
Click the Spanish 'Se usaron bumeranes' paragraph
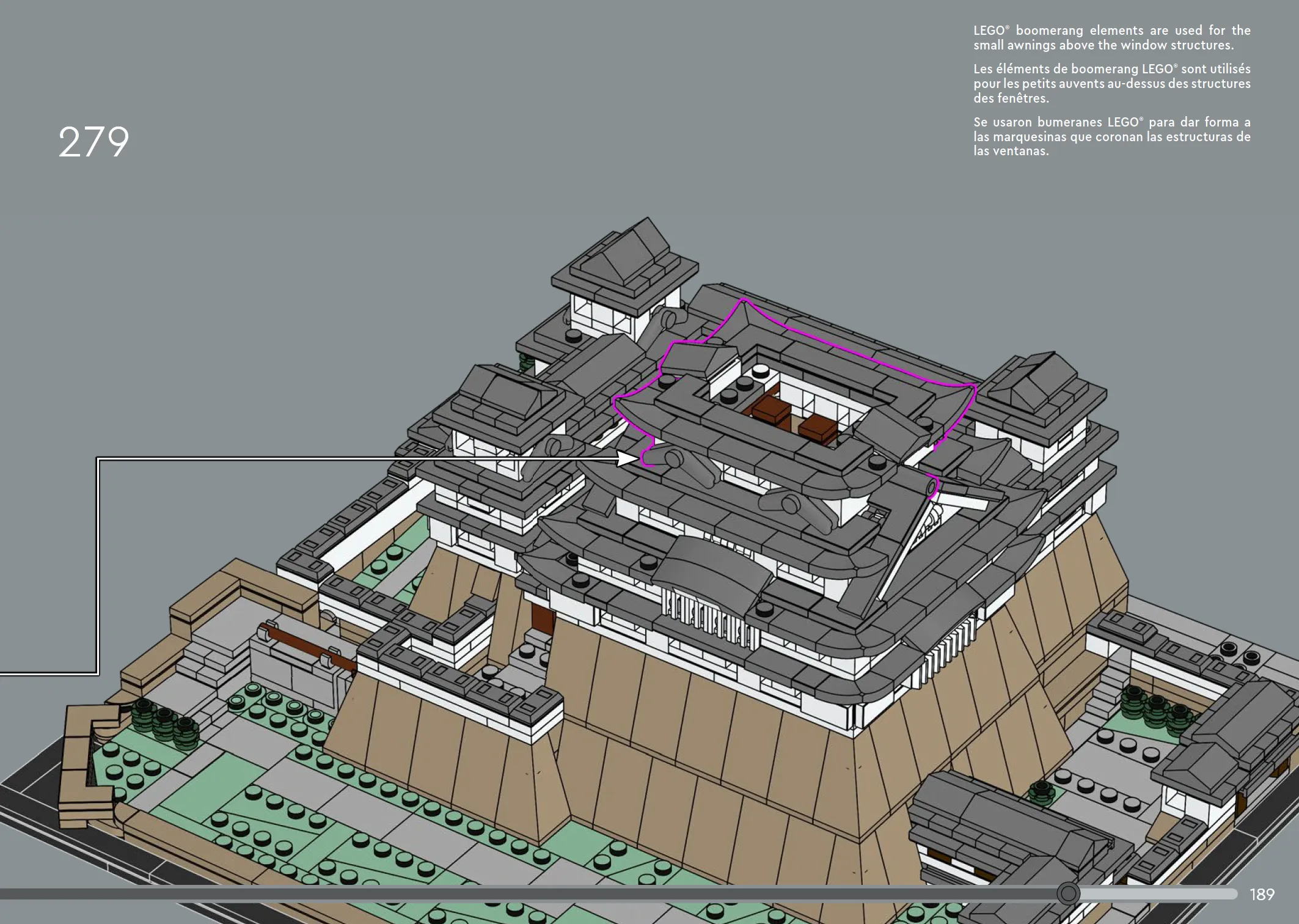tap(1111, 136)
